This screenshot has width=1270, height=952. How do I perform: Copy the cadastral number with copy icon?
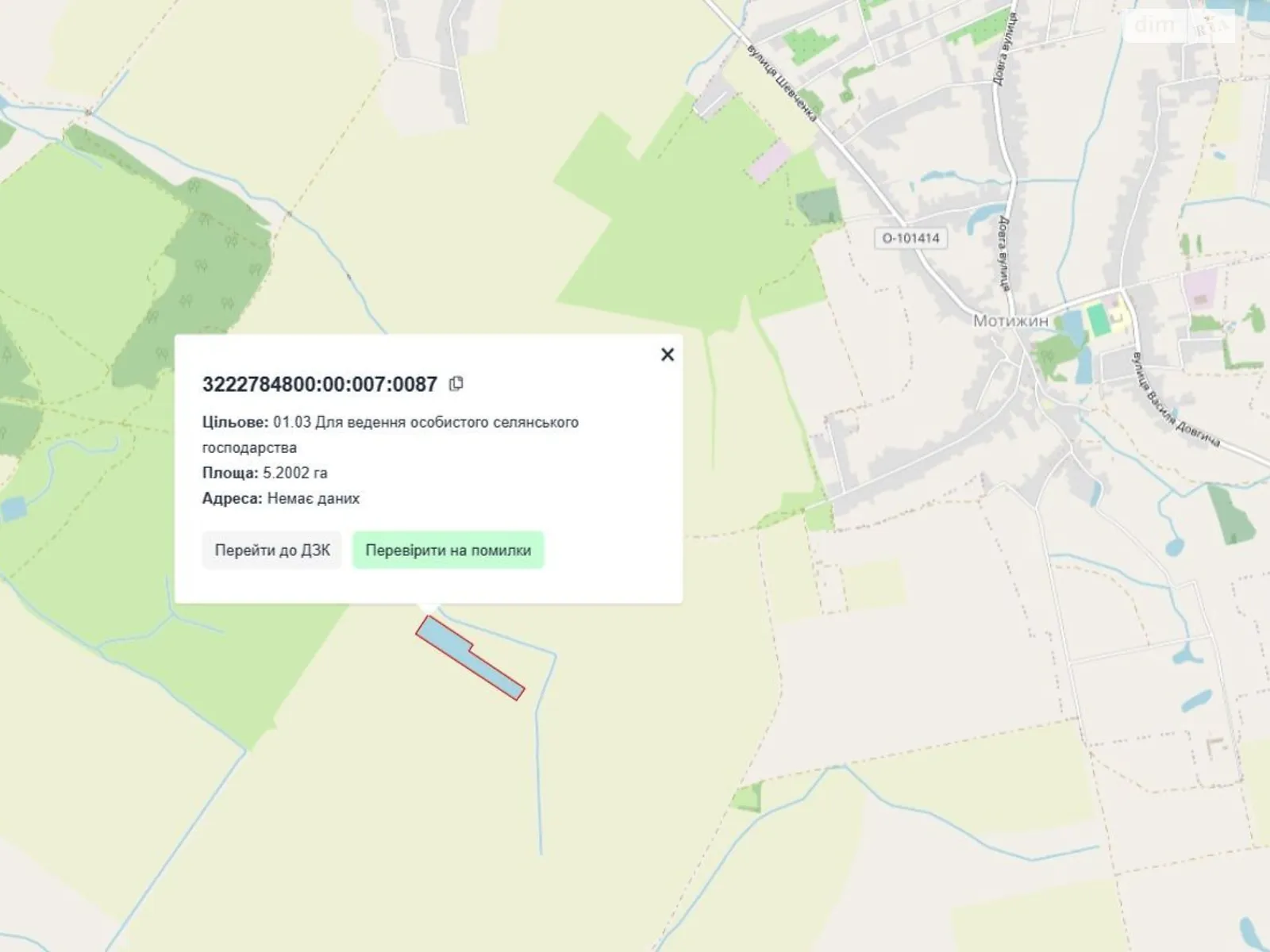456,384
